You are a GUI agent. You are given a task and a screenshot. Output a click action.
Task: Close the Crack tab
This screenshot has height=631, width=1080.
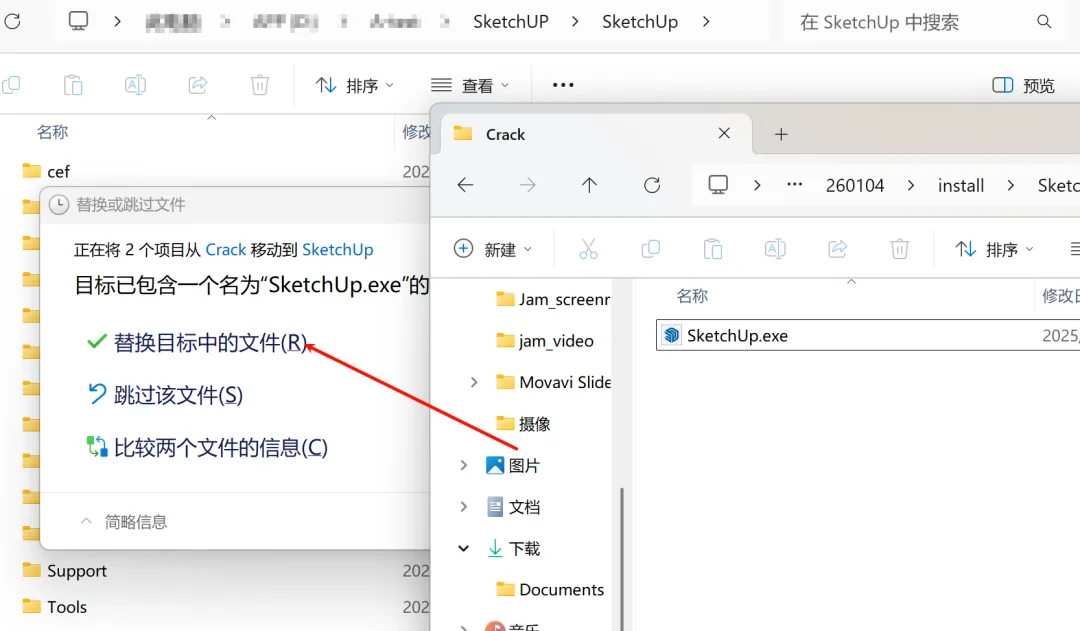(x=724, y=133)
